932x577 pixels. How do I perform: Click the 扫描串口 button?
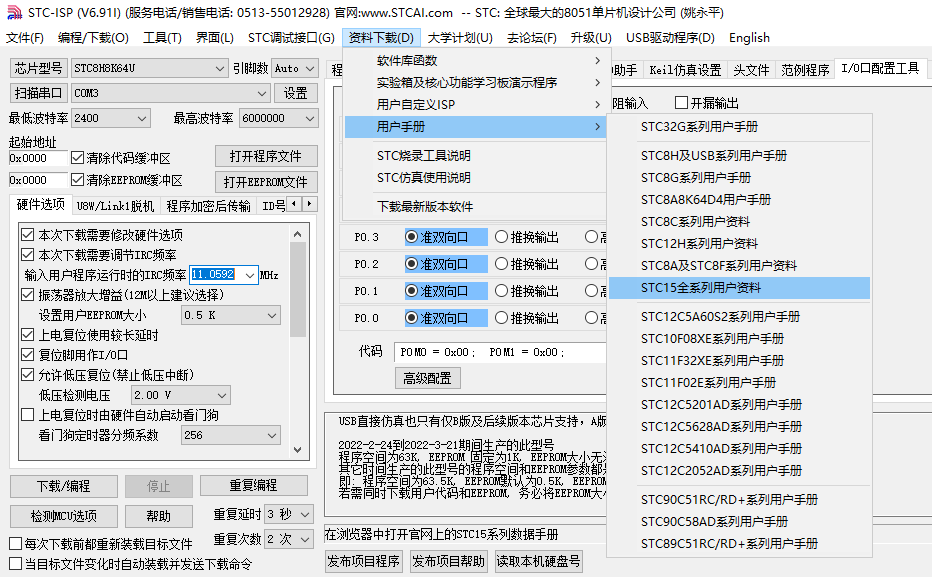click(38, 93)
